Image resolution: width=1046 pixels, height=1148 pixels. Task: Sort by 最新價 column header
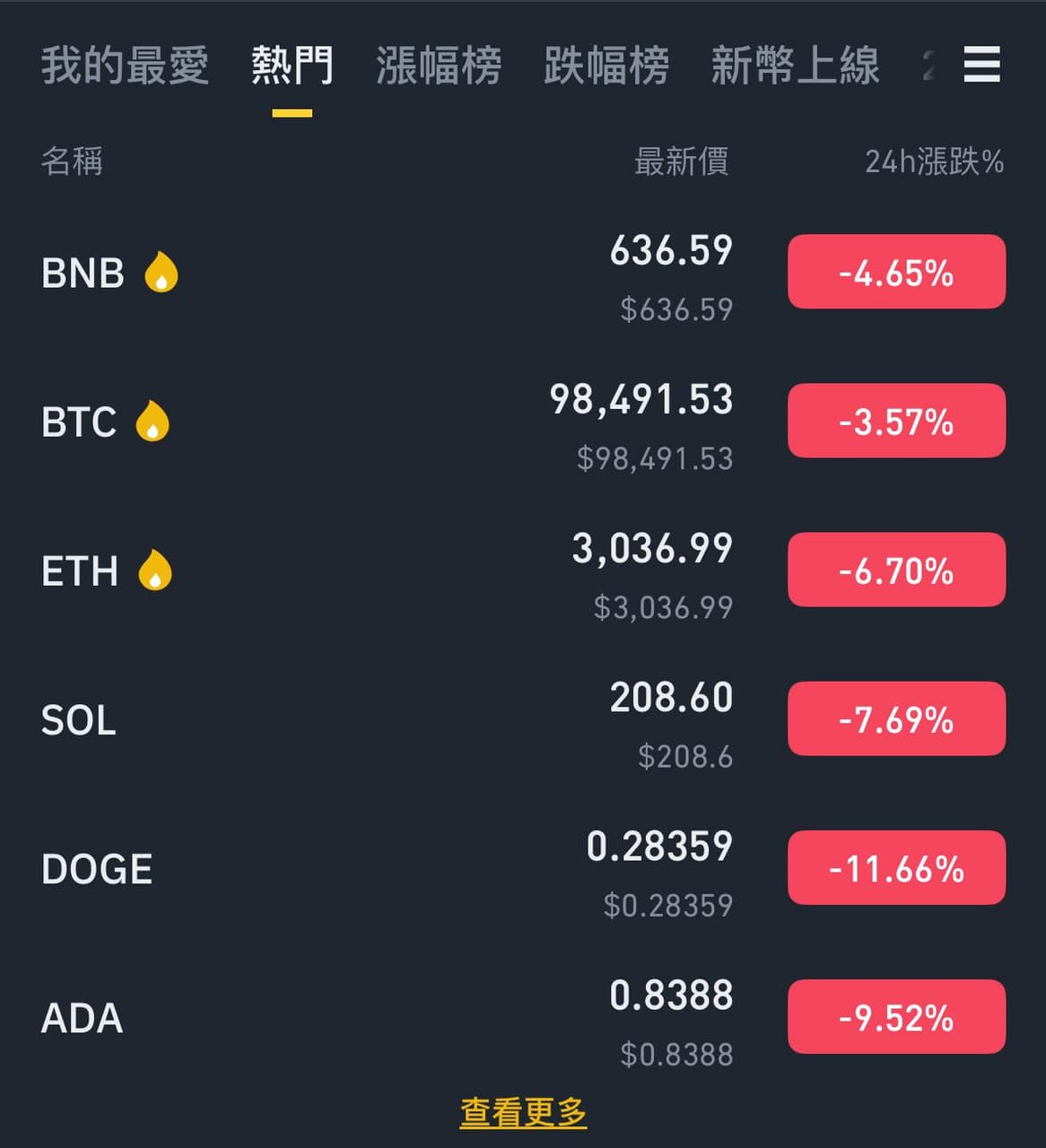pyautogui.click(x=681, y=161)
